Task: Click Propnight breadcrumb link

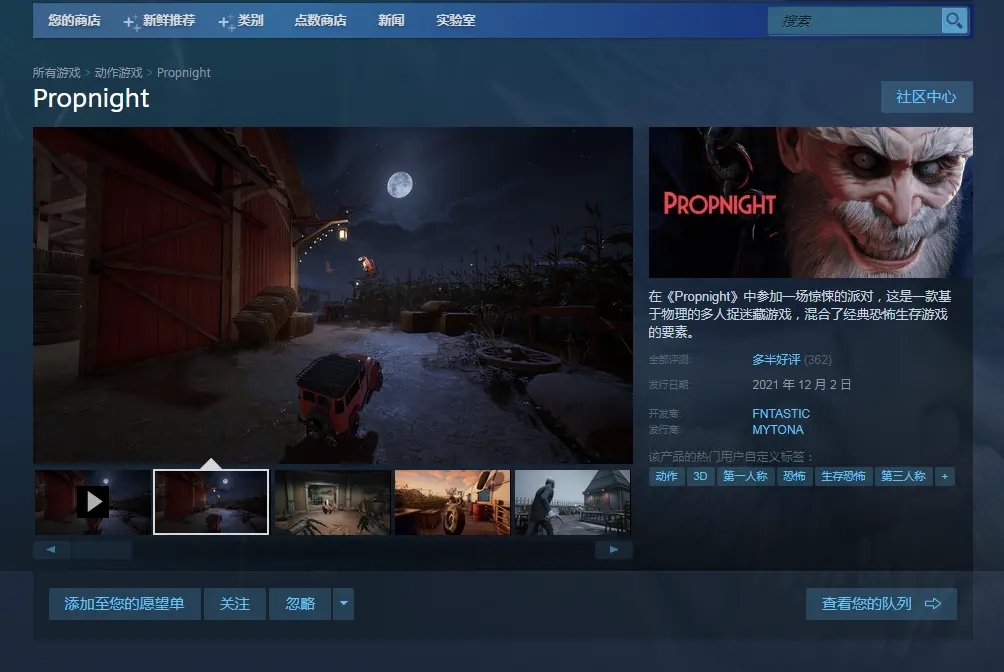Action: click(184, 73)
